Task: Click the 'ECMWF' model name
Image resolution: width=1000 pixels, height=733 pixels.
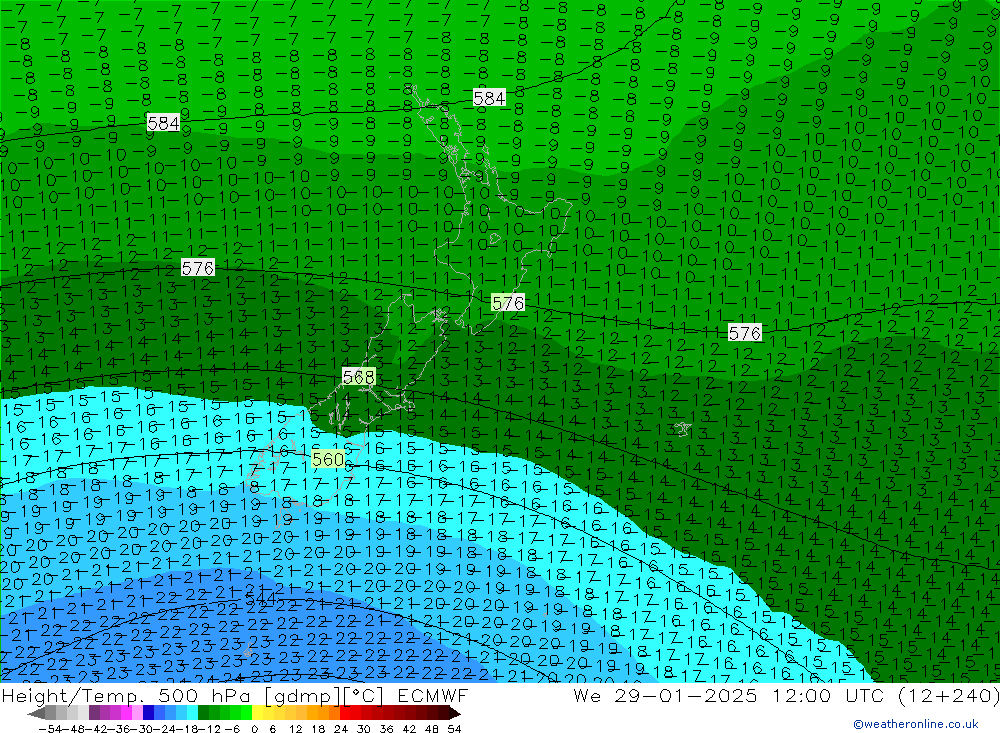Action: (432, 696)
